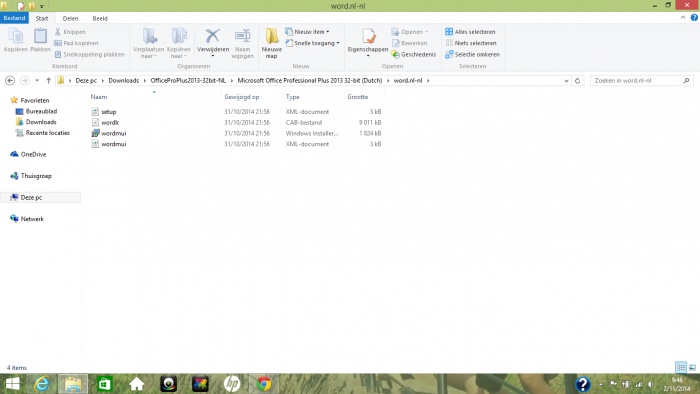Open the recent locations dropdown arrow
Screen dimensions: 700x394
(37, 81)
